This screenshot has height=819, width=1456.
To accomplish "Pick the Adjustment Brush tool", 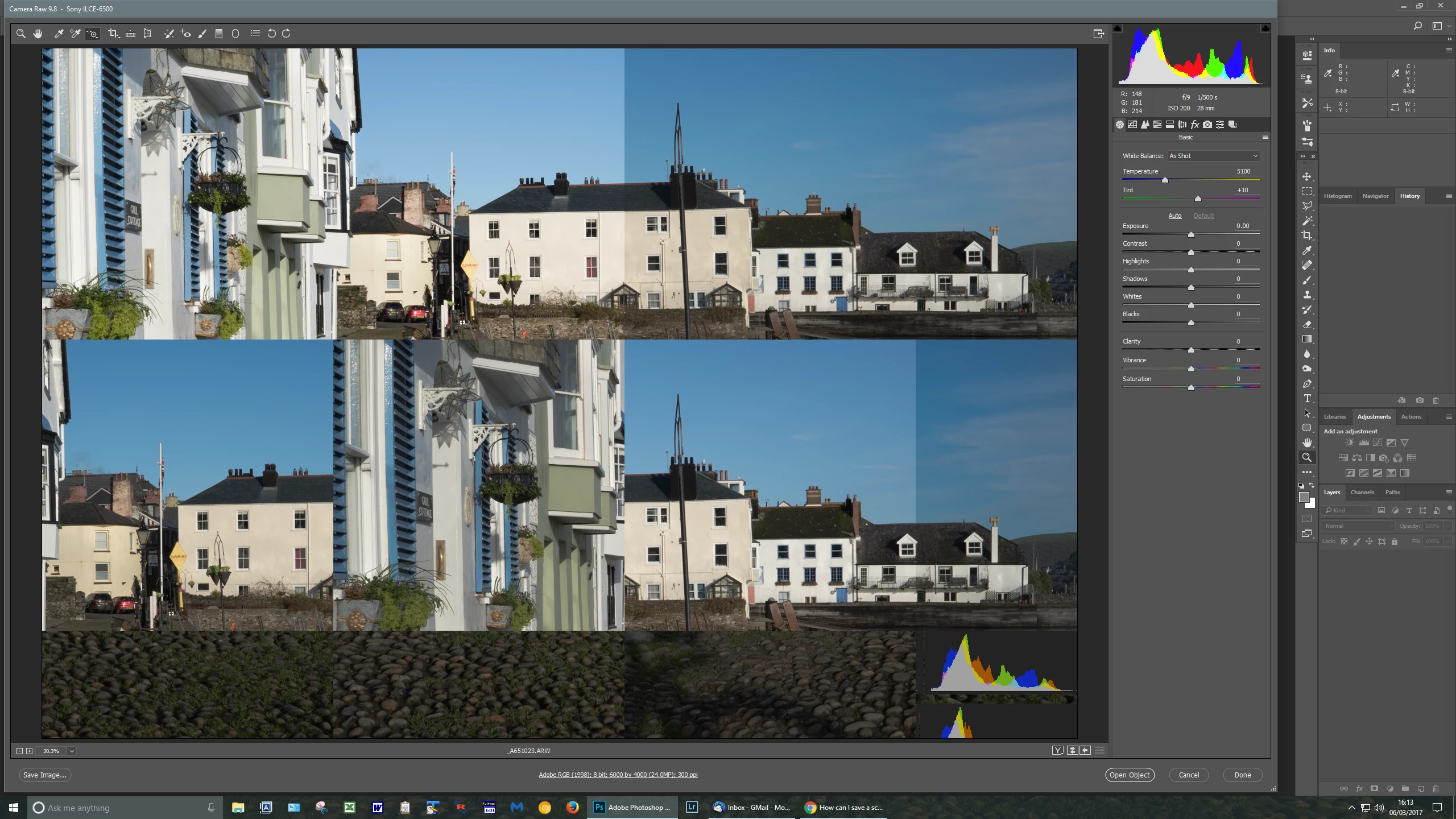I will pos(202,34).
